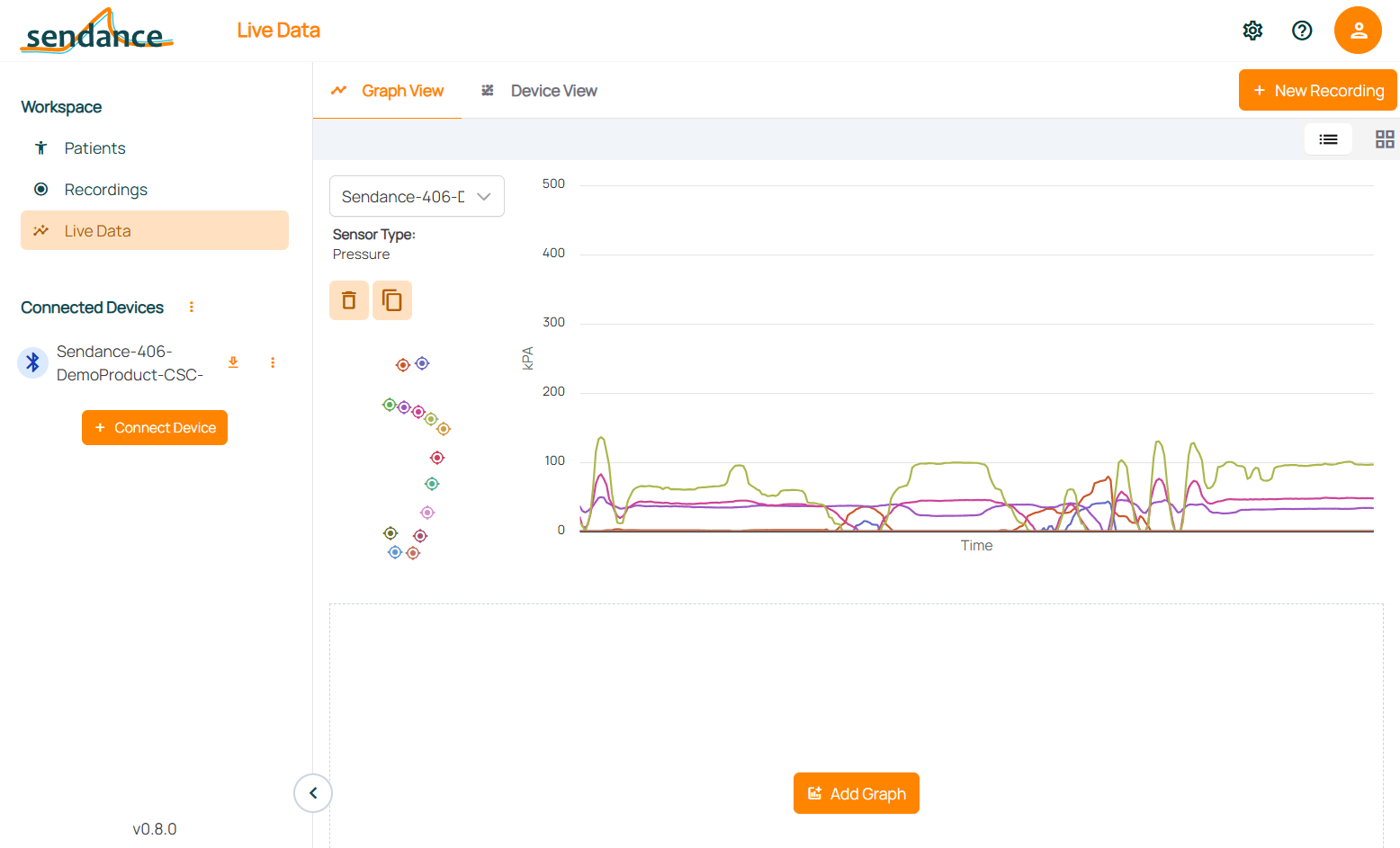Click the Recordings record icon

pos(40,190)
